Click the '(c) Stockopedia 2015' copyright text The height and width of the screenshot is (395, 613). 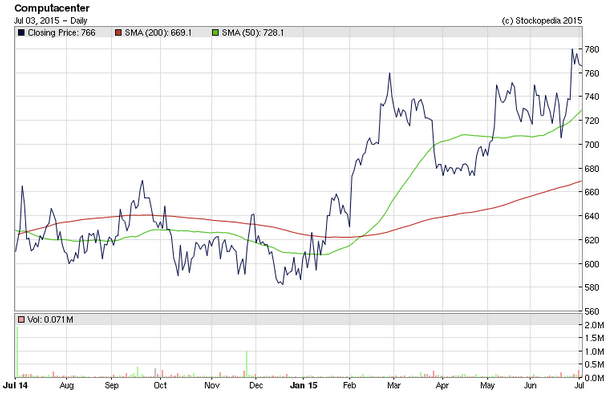[x=542, y=20]
